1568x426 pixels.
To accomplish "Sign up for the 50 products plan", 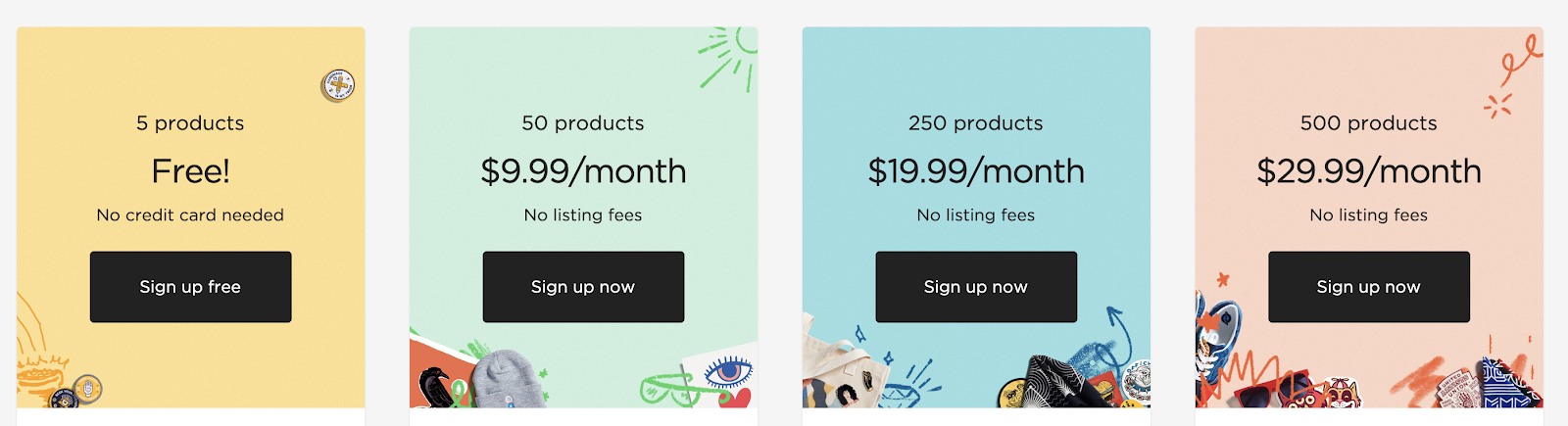I will click(x=583, y=287).
